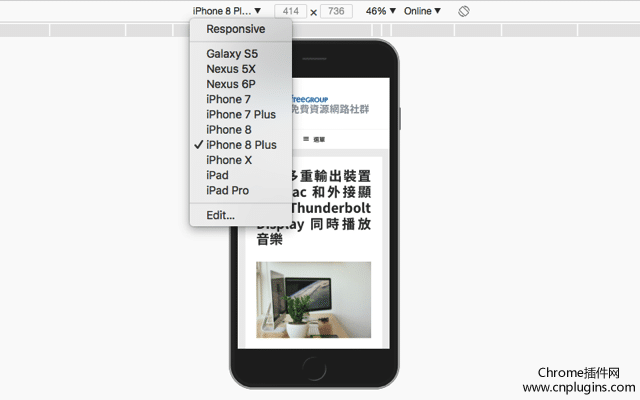The height and width of the screenshot is (400, 640).
Task: Click the freeGROUP site logo
Action: (x=330, y=104)
